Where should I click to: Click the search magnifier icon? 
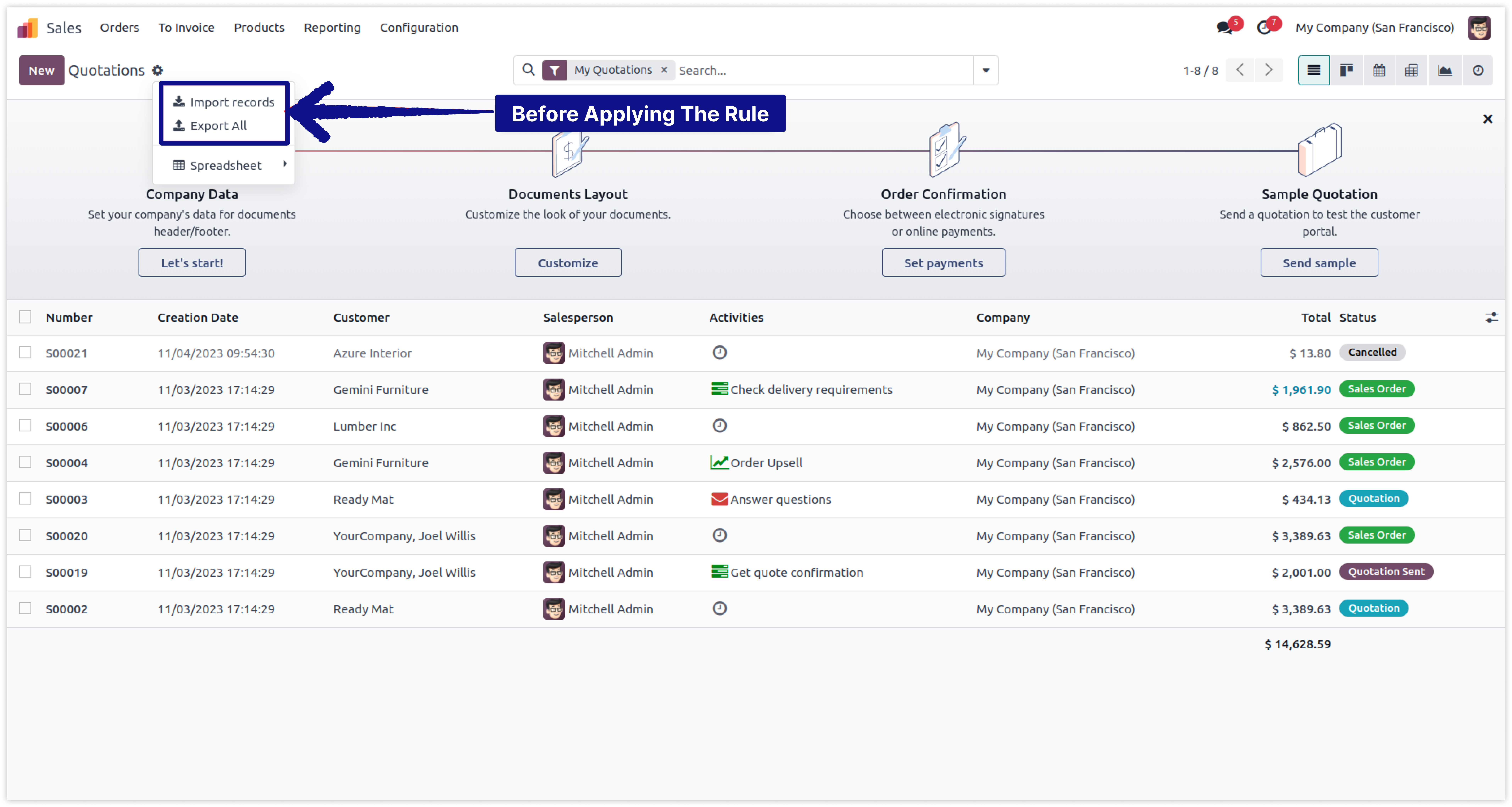point(528,70)
